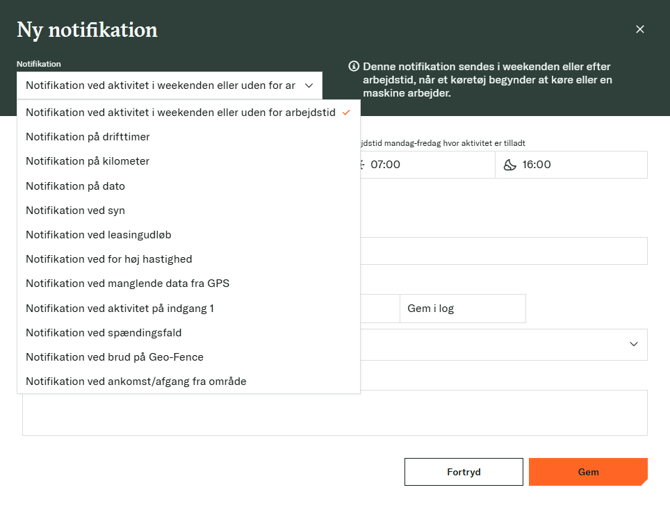Choose Notifikation på kilometer option

point(88,161)
